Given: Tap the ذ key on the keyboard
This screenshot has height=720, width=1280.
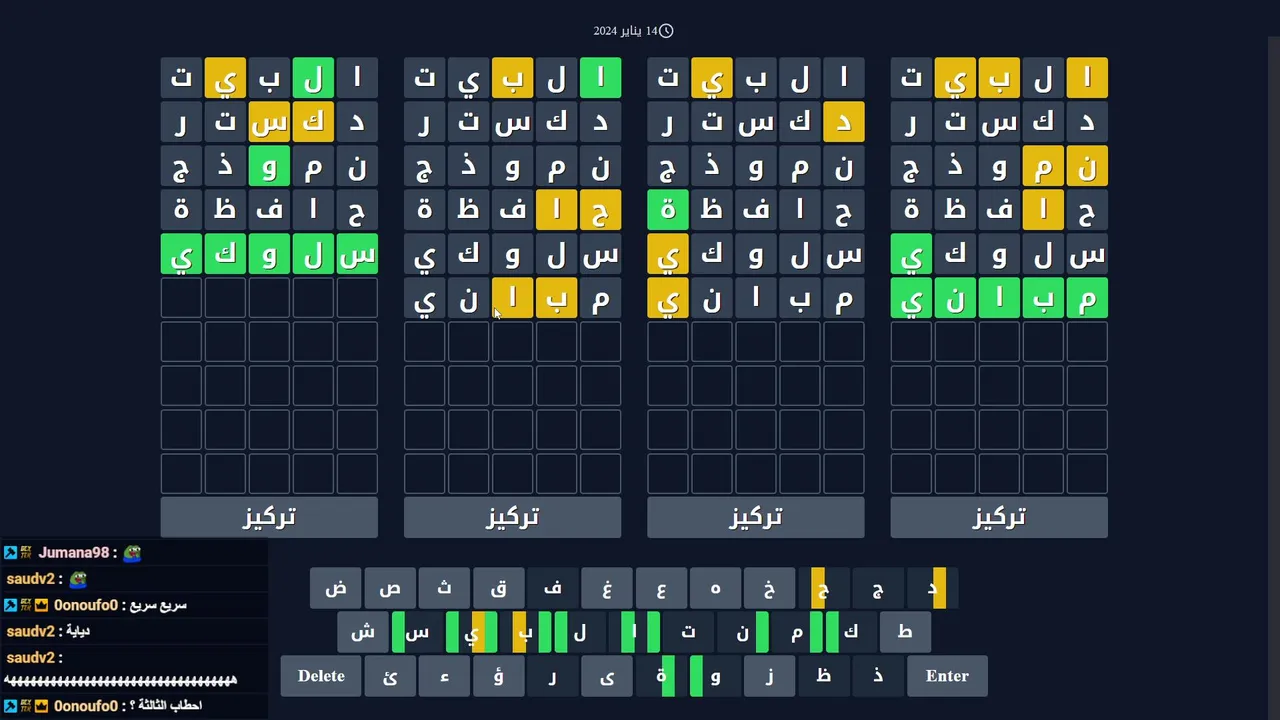Looking at the screenshot, I should pos(877,676).
